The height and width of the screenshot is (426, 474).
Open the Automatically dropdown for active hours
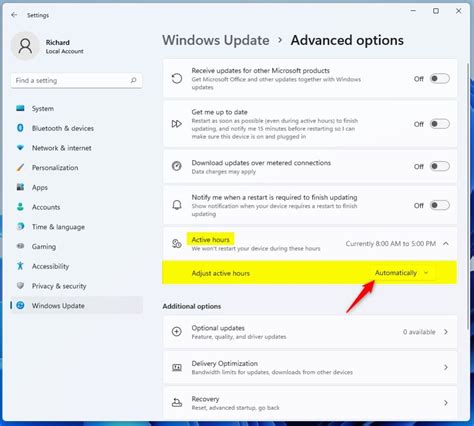click(402, 273)
